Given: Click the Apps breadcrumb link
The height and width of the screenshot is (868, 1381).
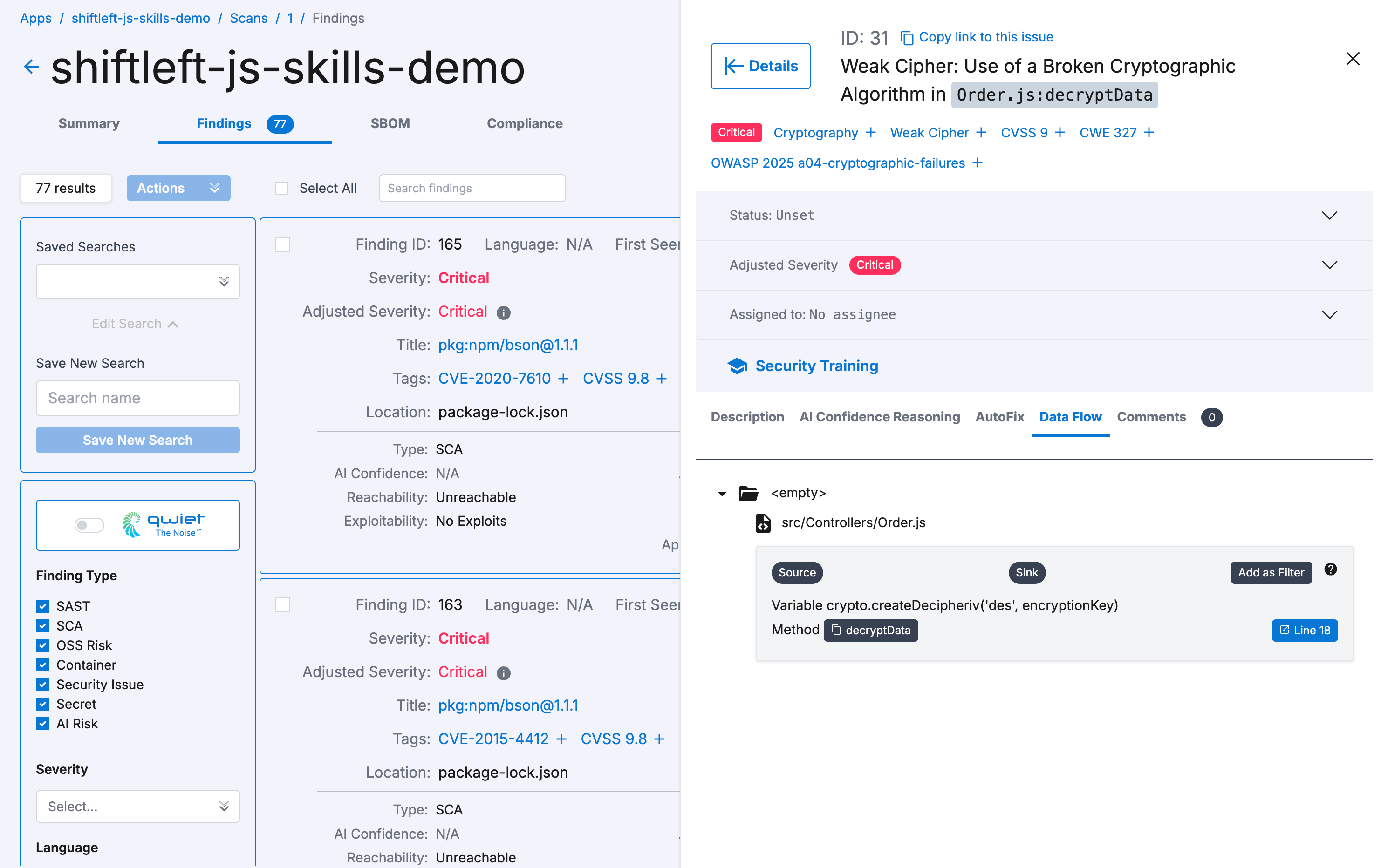Looking at the screenshot, I should click(x=35, y=18).
